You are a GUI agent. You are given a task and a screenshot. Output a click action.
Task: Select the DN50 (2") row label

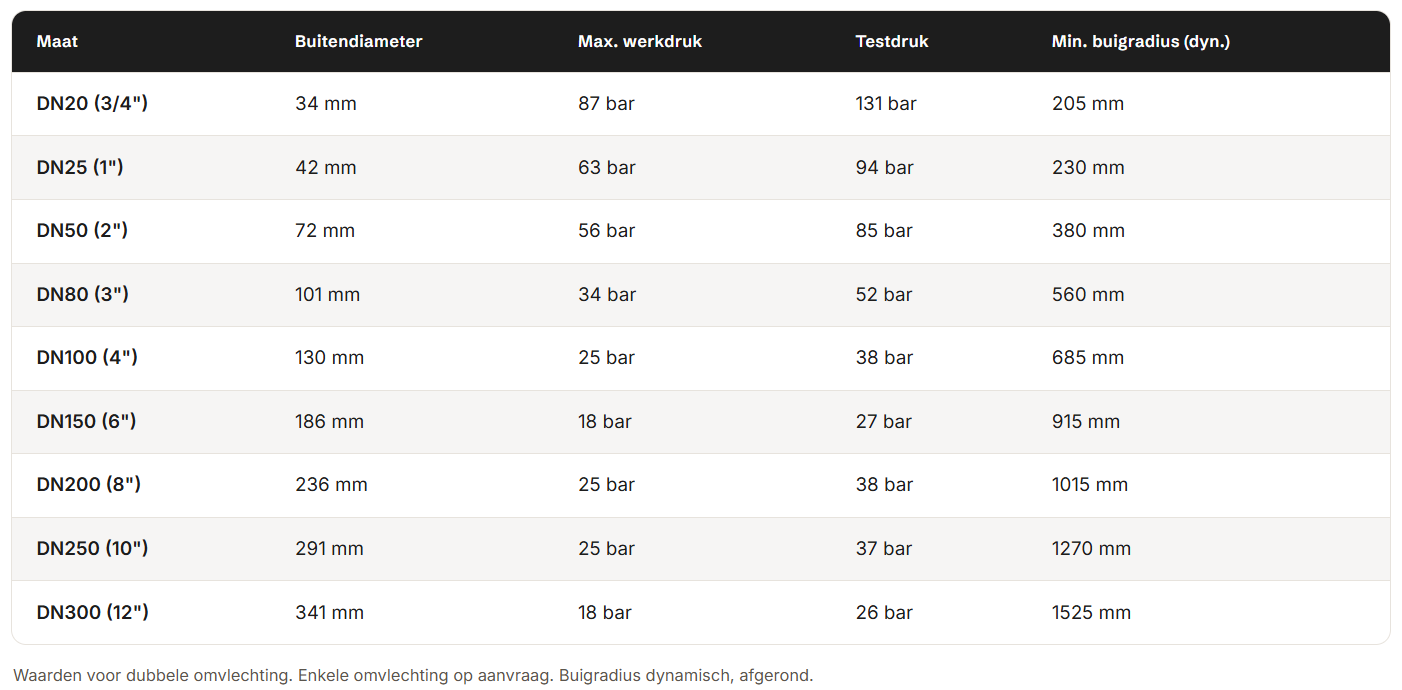click(x=82, y=231)
